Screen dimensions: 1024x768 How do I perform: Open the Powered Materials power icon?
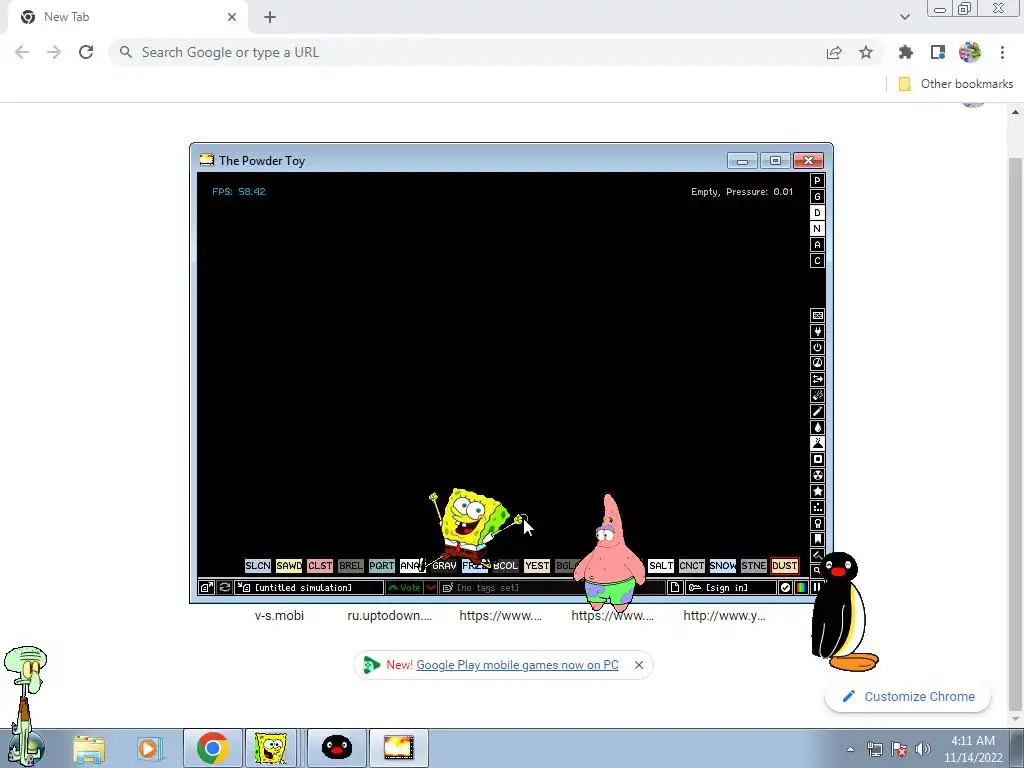tap(817, 347)
